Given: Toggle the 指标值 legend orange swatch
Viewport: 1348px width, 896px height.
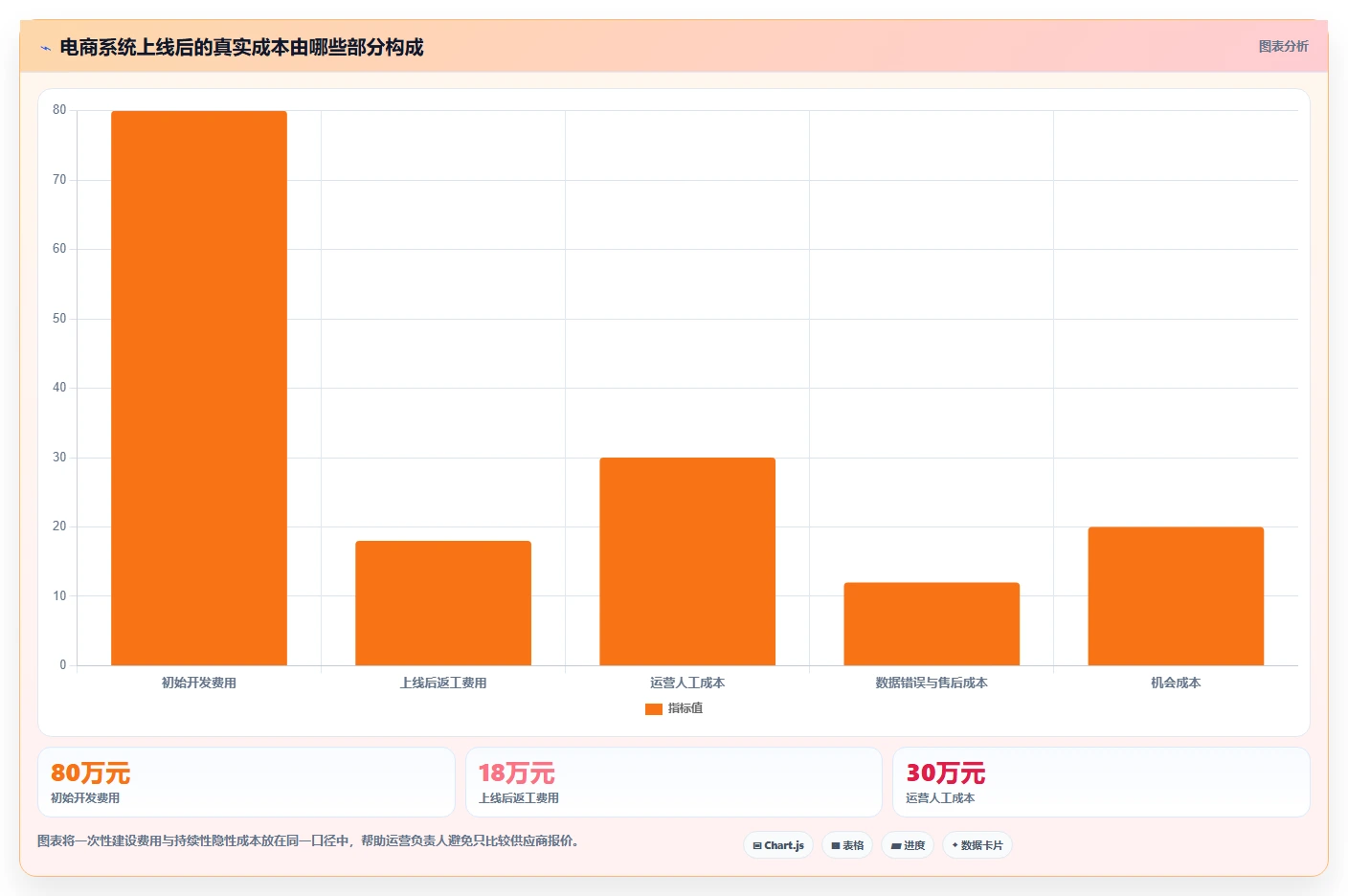Looking at the screenshot, I should pyautogui.click(x=654, y=708).
